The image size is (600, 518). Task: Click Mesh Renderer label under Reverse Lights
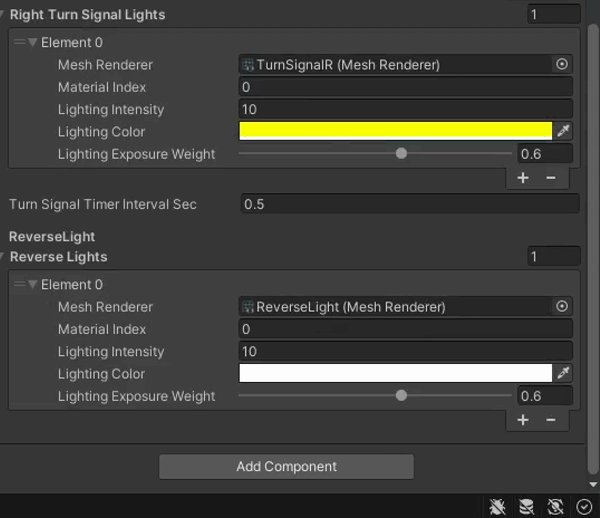click(105, 307)
